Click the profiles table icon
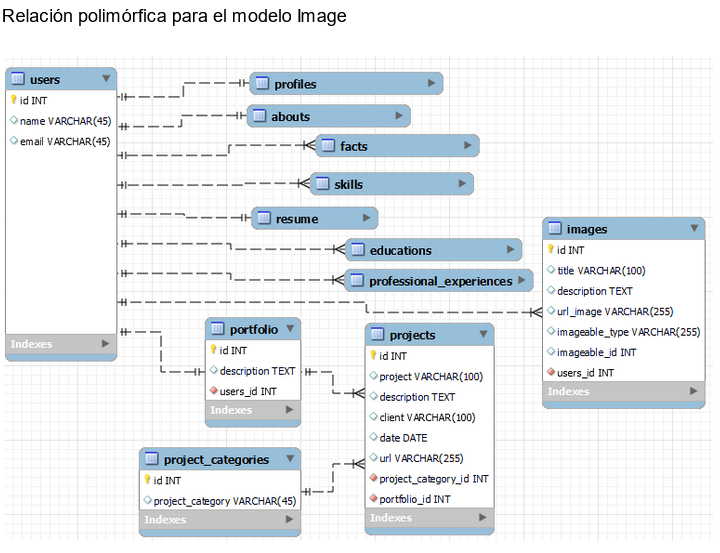The width and height of the screenshot is (720, 553). tap(261, 84)
